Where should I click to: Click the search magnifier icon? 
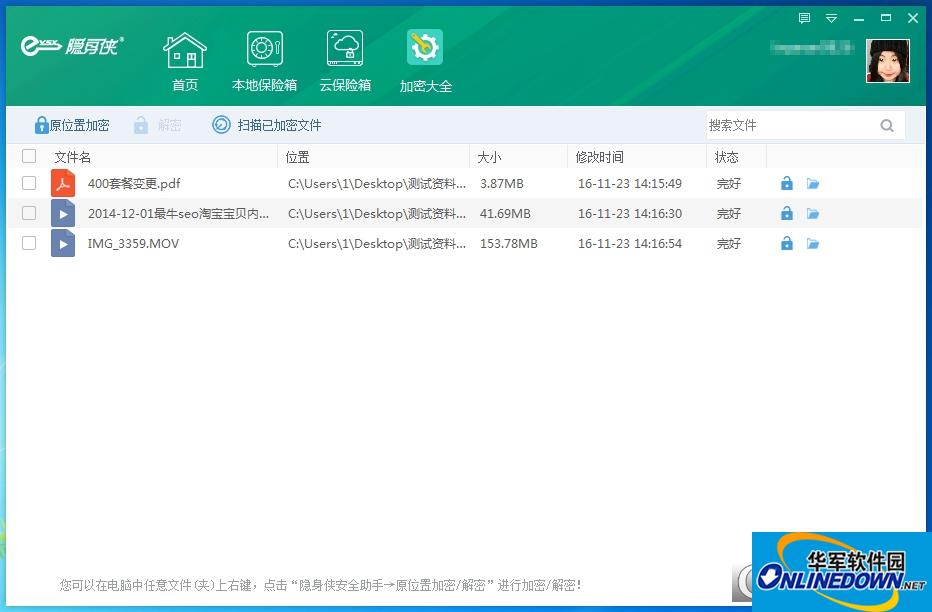pos(887,125)
